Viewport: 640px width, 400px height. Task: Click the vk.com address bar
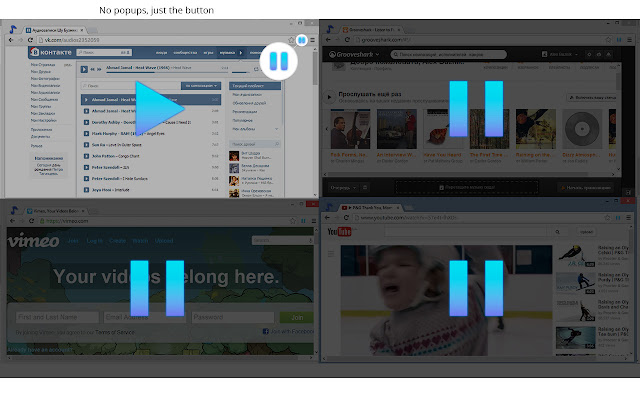click(165, 40)
